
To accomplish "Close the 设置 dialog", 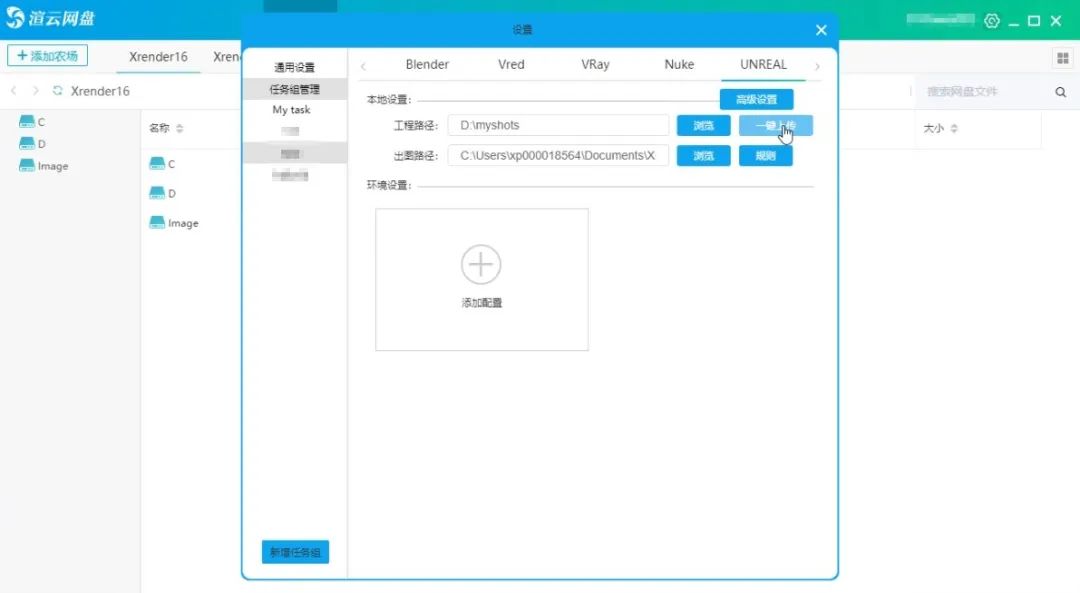I will point(821,30).
